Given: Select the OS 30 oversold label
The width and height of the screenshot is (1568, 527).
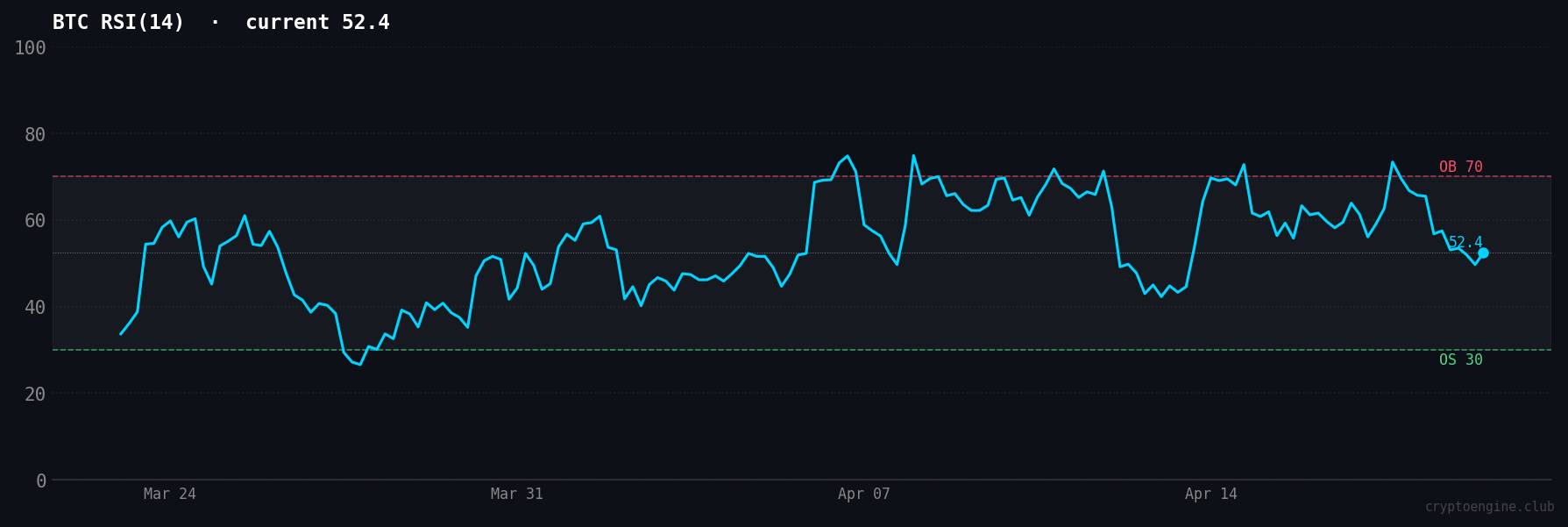Looking at the screenshot, I should coord(1460,360).
